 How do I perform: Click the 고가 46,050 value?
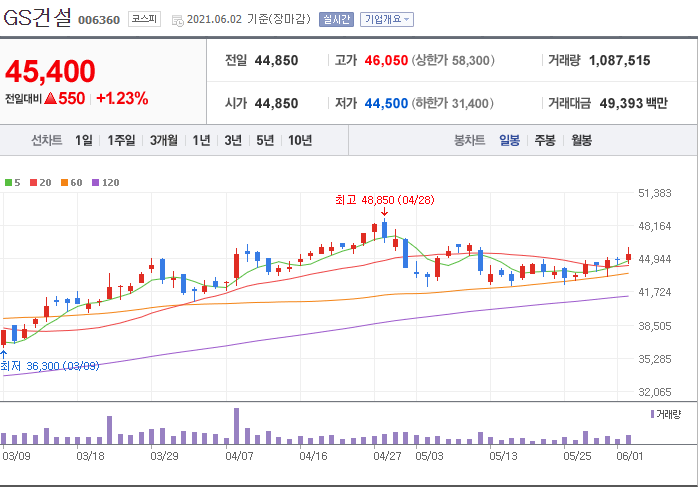coord(386,60)
